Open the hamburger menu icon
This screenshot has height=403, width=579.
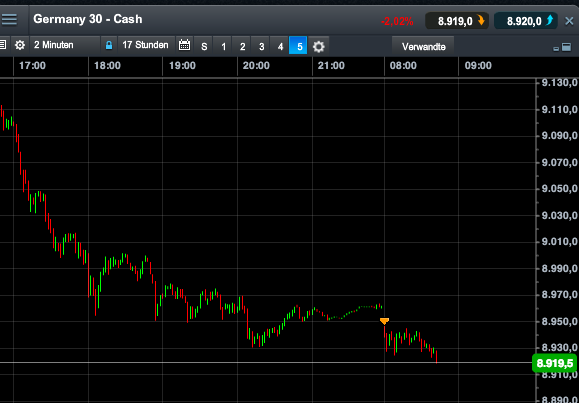[9, 19]
